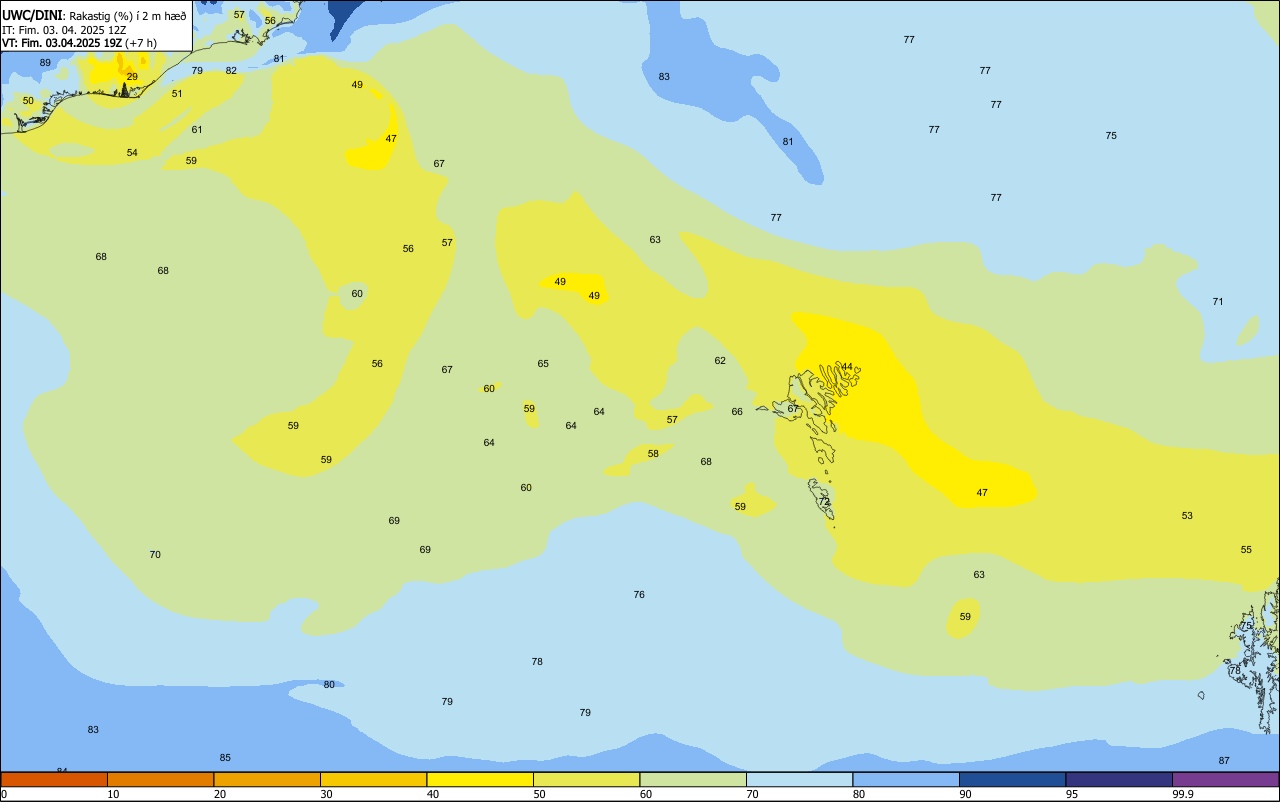This screenshot has width=1280, height=802.
Task: Click the map value 51
Action: point(177,94)
